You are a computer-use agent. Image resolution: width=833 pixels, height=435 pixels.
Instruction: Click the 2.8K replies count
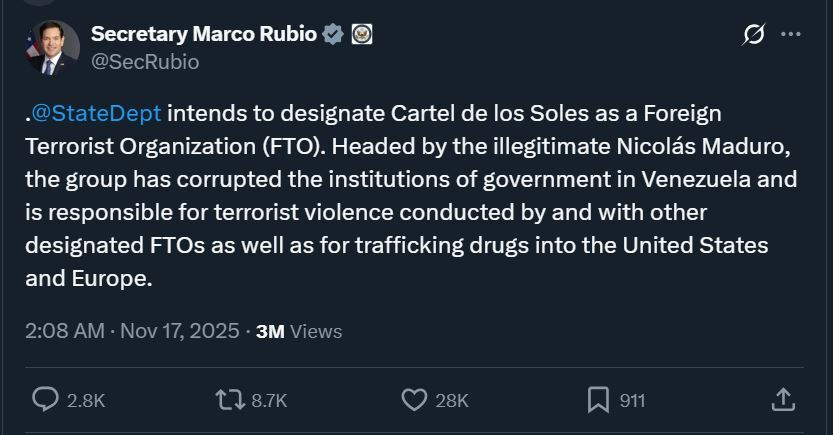(85, 401)
